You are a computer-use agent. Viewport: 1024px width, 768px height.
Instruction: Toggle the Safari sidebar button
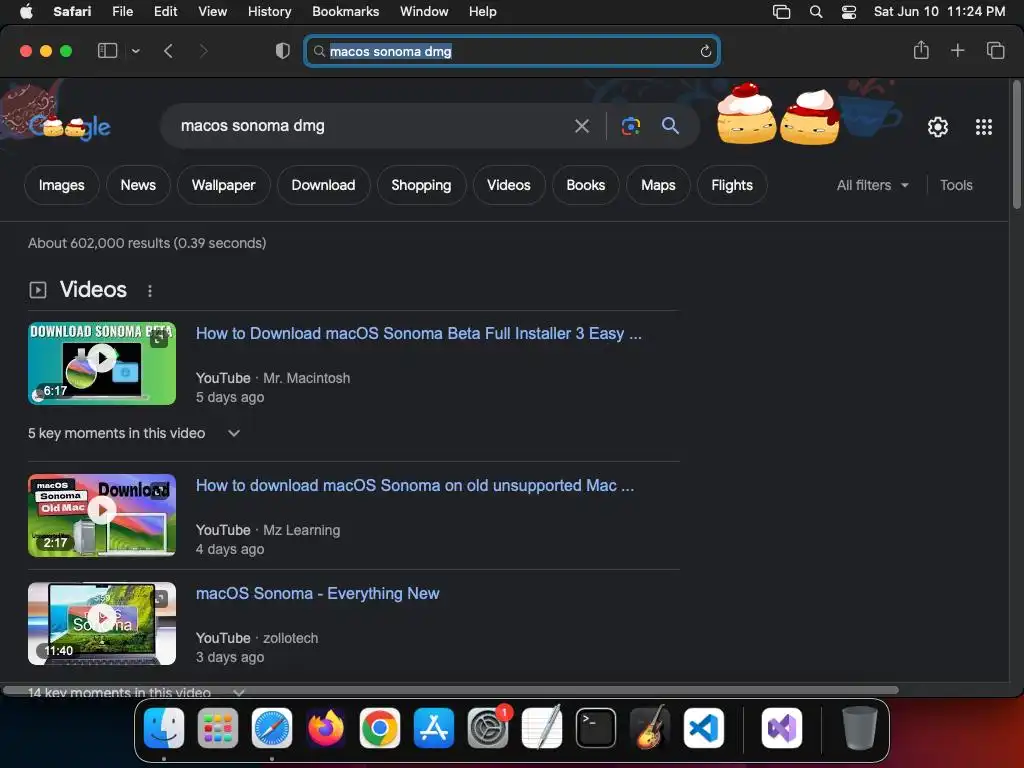pyautogui.click(x=107, y=50)
